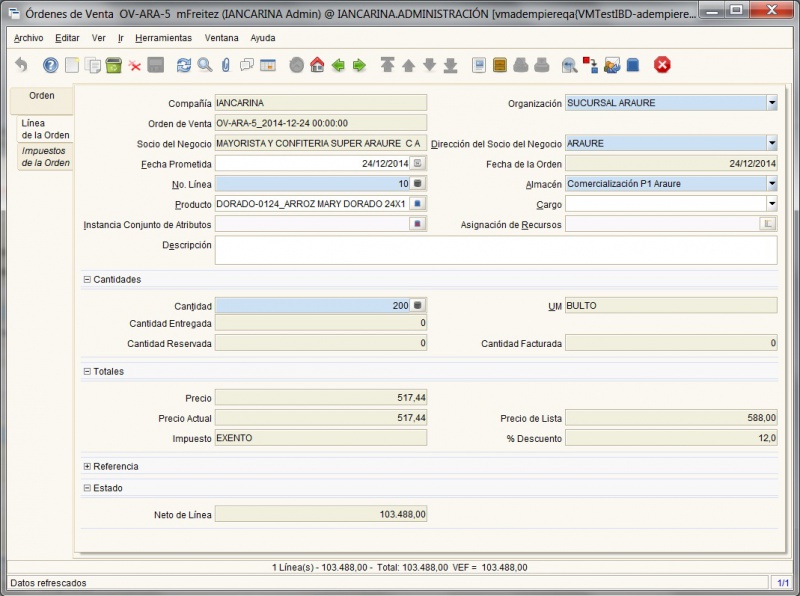Click the Cantidad field showing 200
Viewport: 800px width, 596px height.
(x=312, y=305)
